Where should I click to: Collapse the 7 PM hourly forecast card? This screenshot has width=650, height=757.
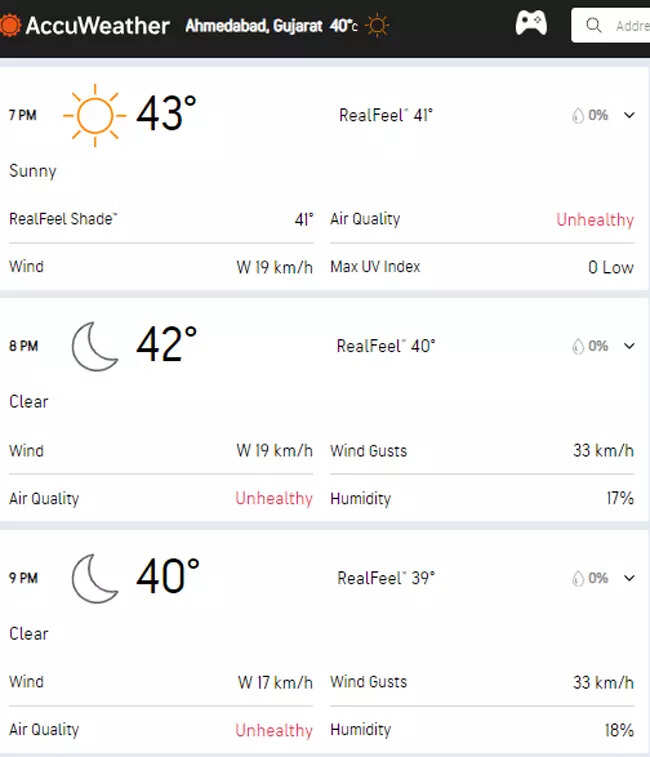click(x=629, y=116)
